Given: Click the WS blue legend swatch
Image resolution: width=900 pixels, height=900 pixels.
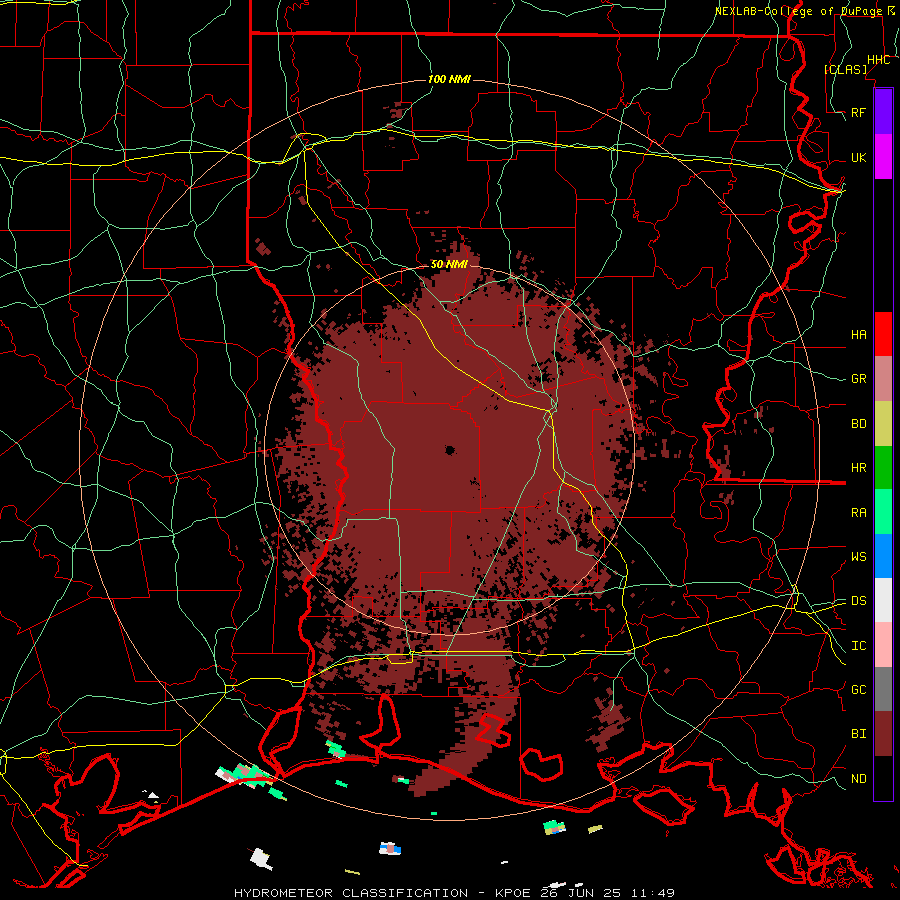Looking at the screenshot, I should 883,556.
